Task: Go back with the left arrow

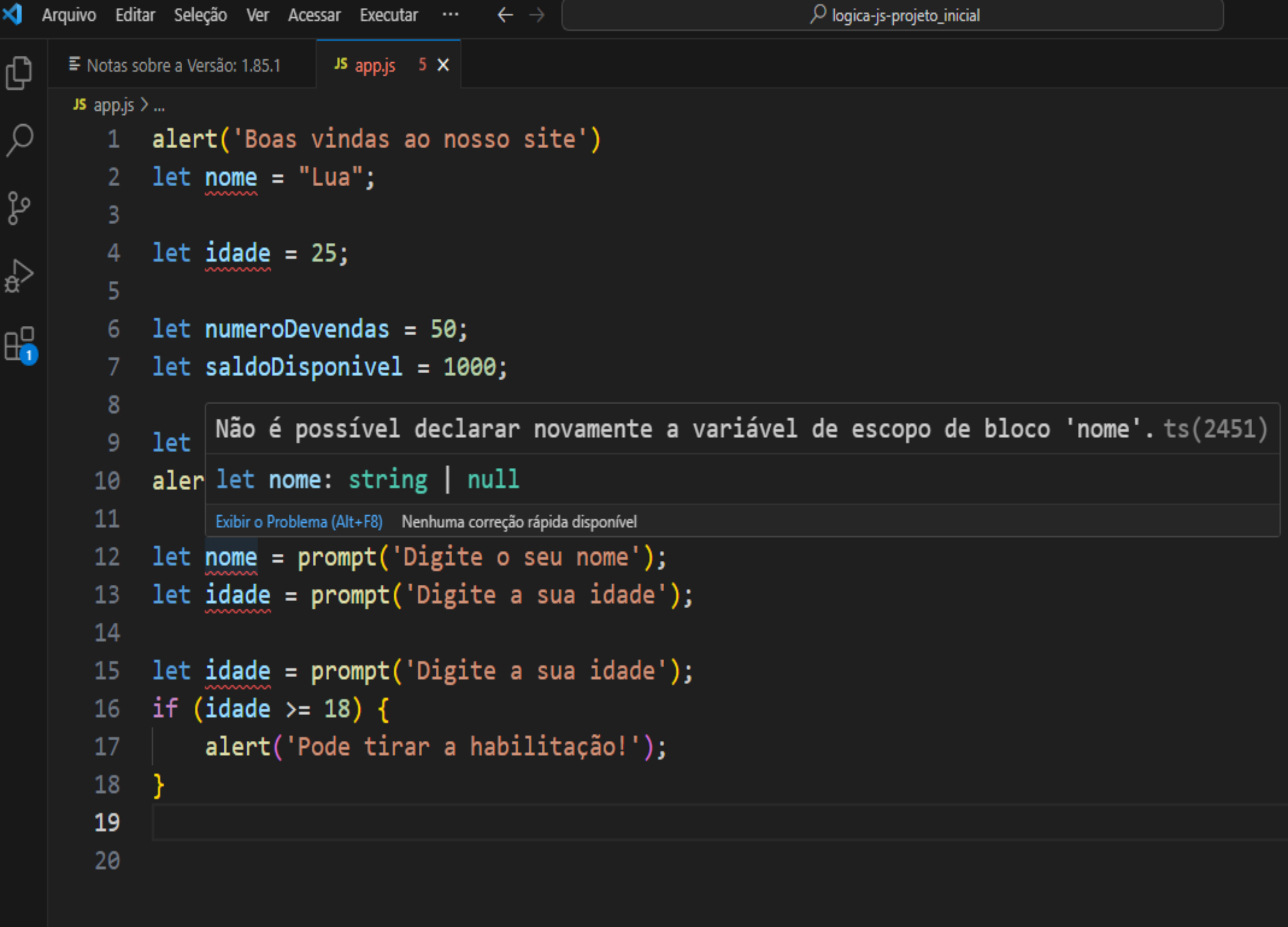Action: pos(505,15)
